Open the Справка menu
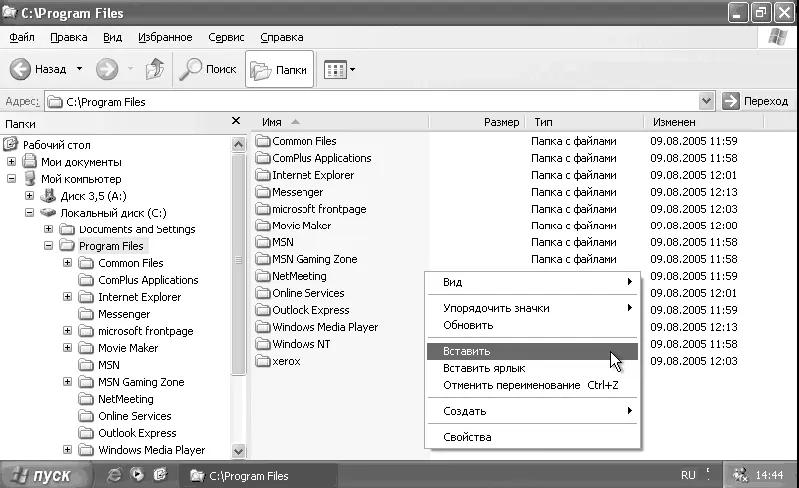 coord(282,37)
